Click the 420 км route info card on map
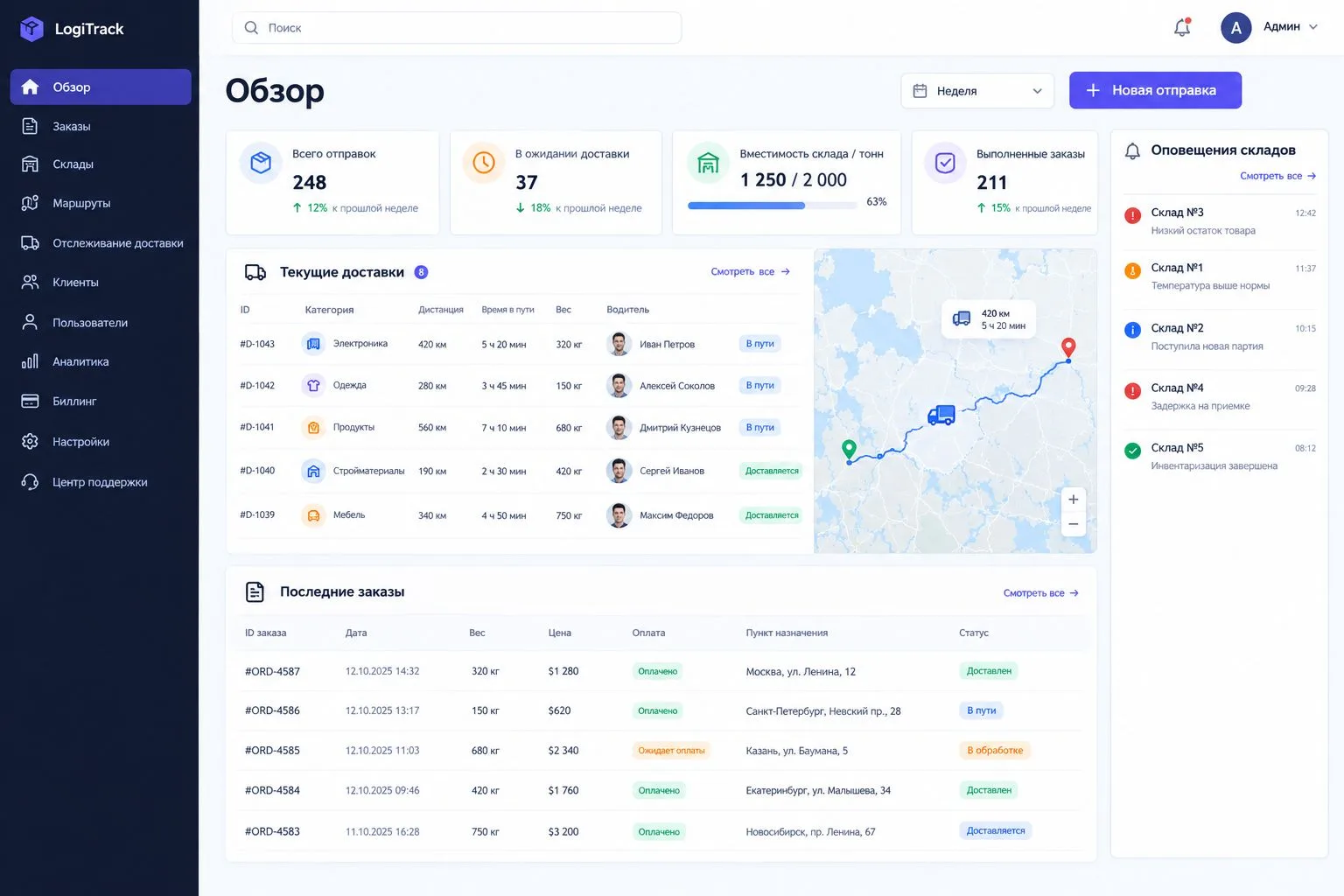 click(989, 319)
